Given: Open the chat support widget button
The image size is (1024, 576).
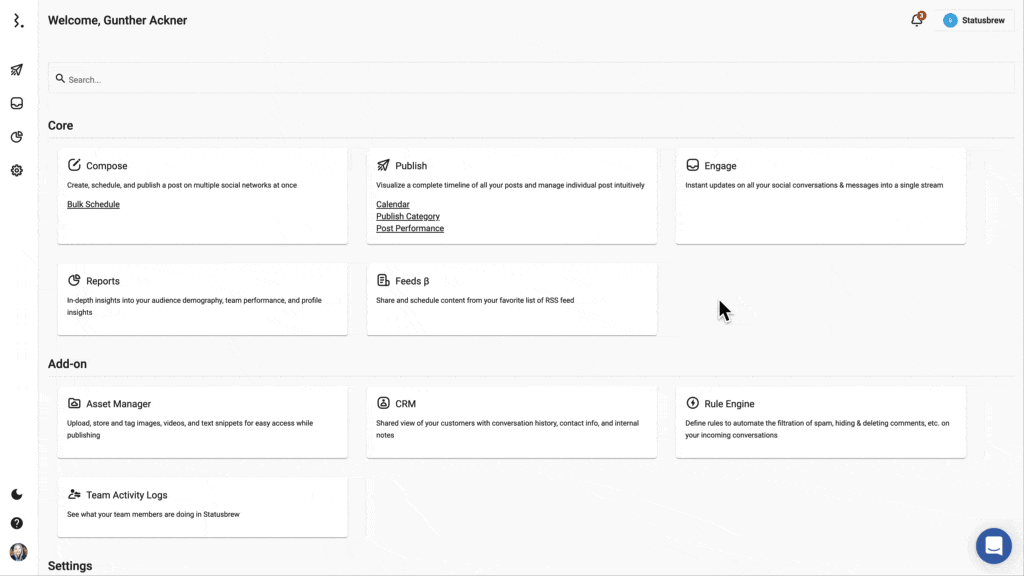Looking at the screenshot, I should tap(993, 546).
